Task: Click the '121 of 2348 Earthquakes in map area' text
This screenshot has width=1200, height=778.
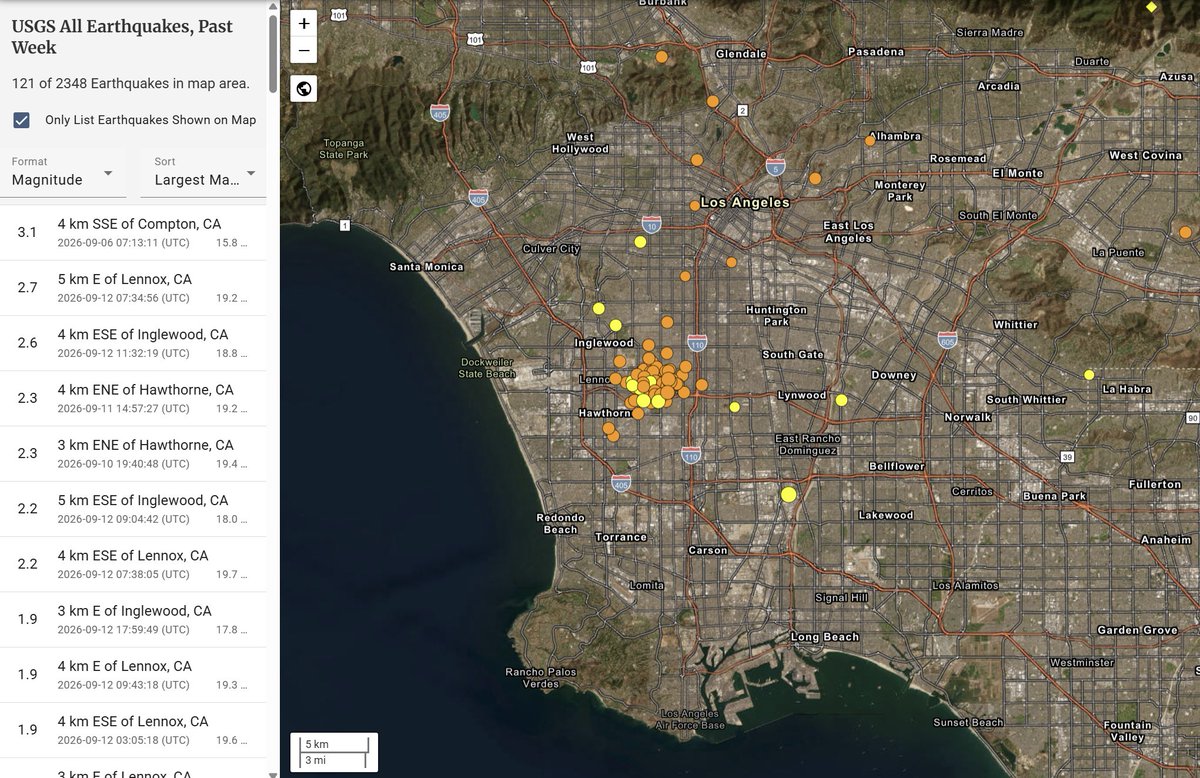Action: pos(131,84)
